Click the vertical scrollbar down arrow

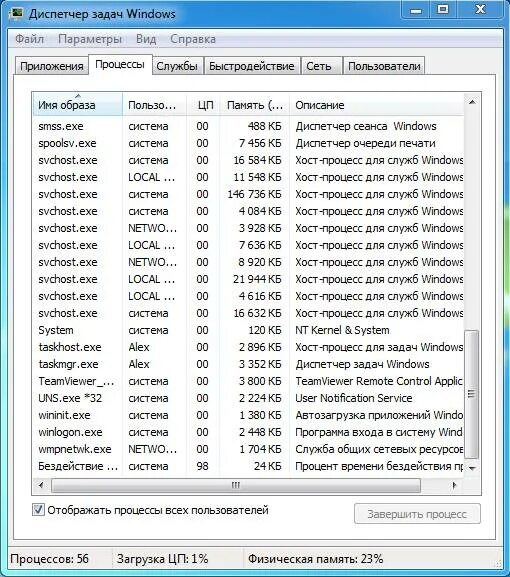472,468
